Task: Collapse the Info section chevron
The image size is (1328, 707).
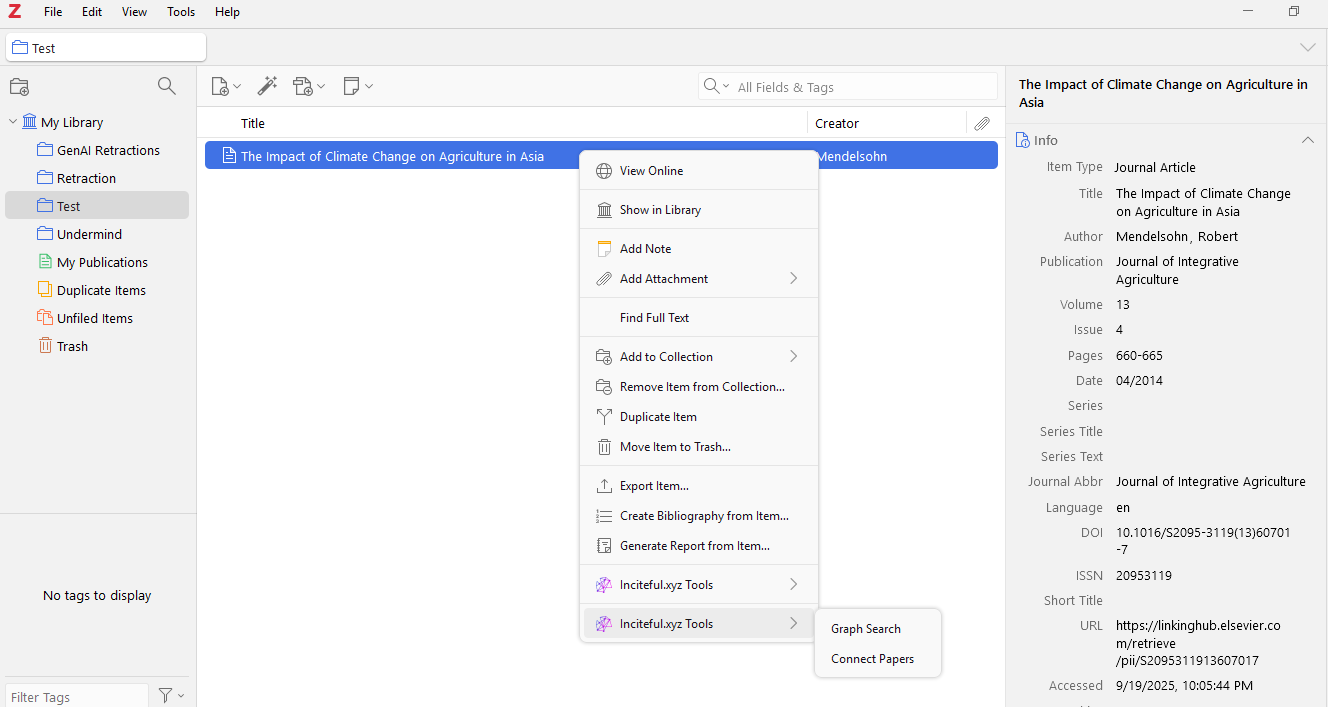Action: (1307, 140)
